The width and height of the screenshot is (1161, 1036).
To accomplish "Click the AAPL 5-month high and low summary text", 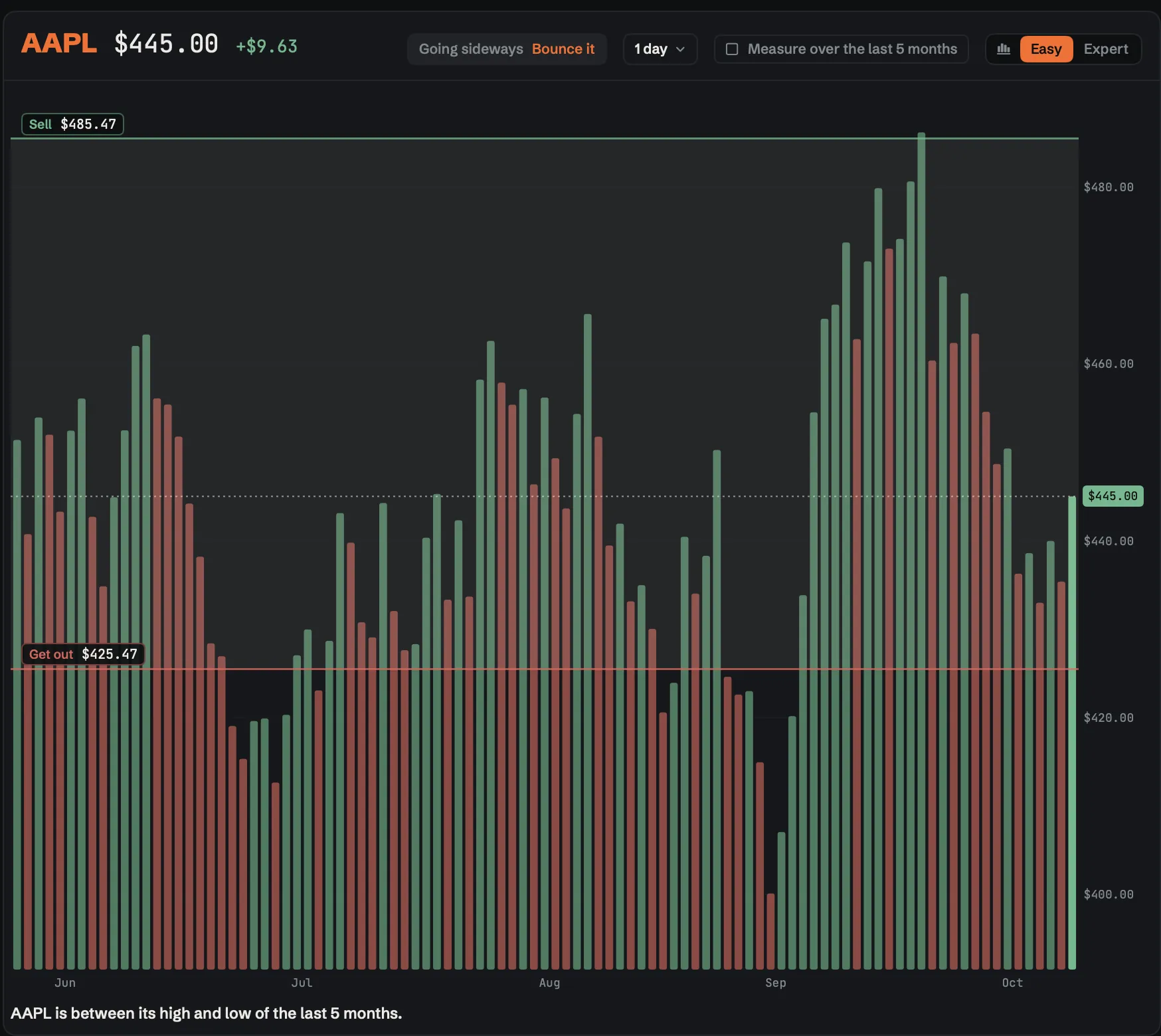I will pyautogui.click(x=207, y=1013).
